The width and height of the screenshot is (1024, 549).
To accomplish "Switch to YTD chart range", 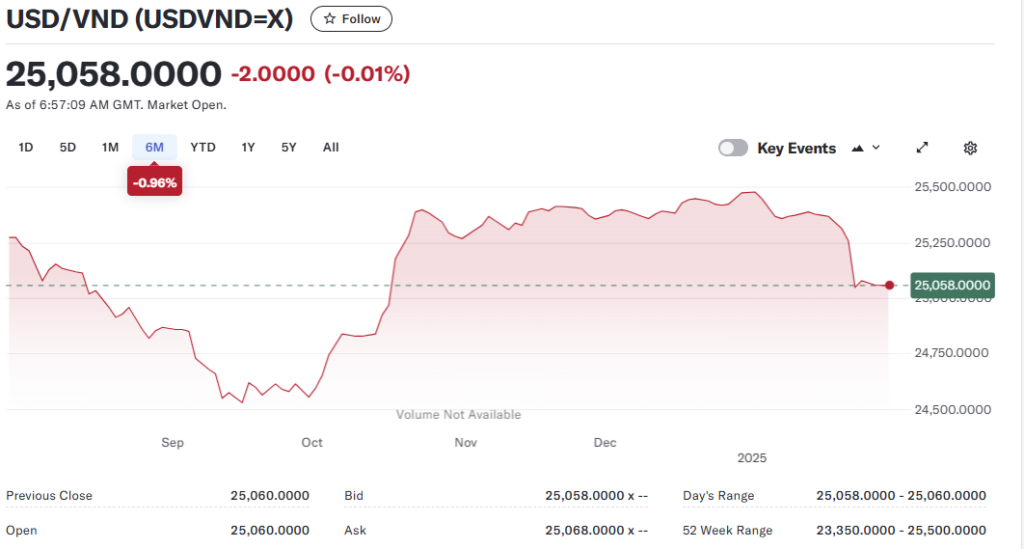I will [x=203, y=147].
